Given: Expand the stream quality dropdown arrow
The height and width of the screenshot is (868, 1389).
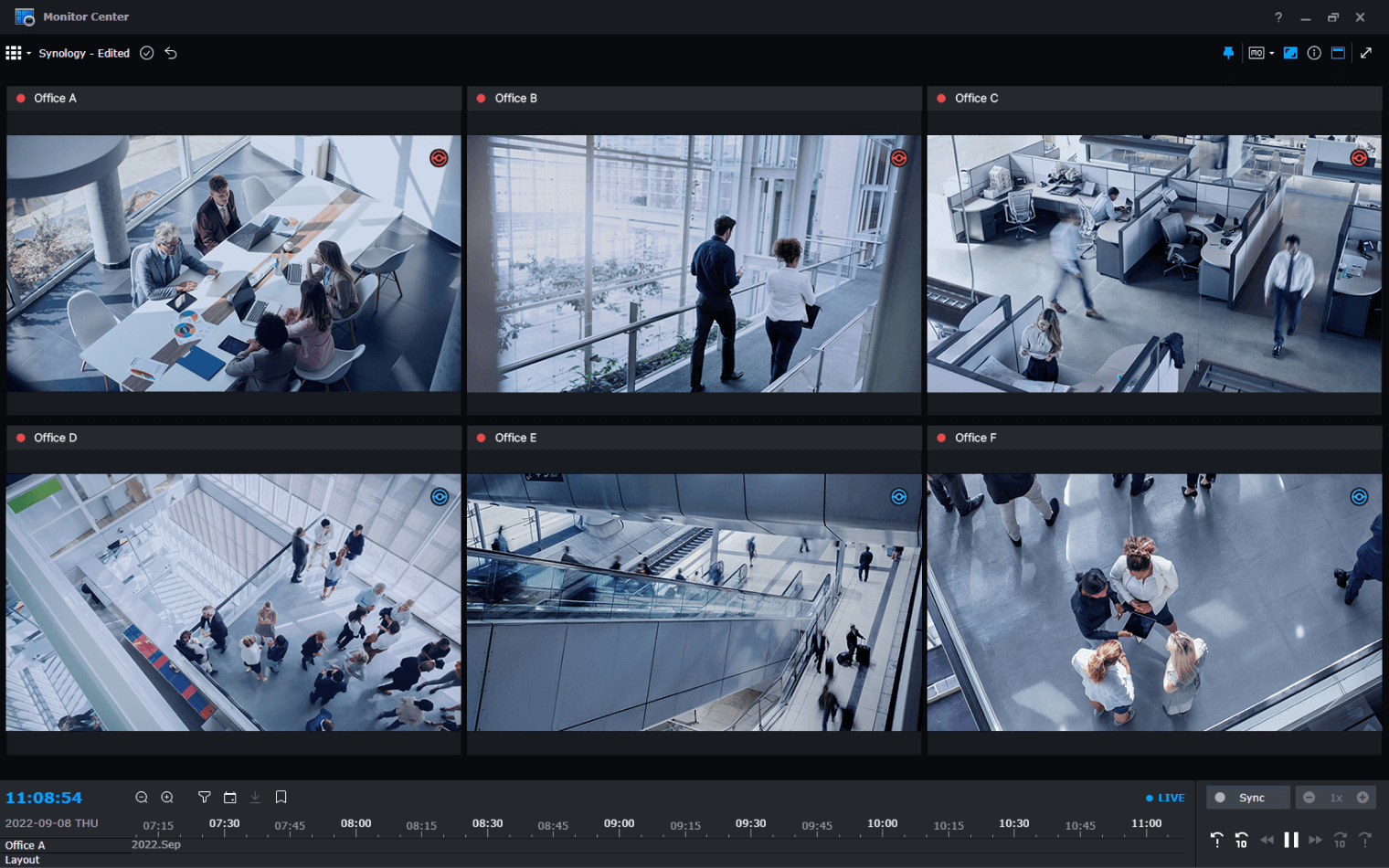Looking at the screenshot, I should point(1272,53).
